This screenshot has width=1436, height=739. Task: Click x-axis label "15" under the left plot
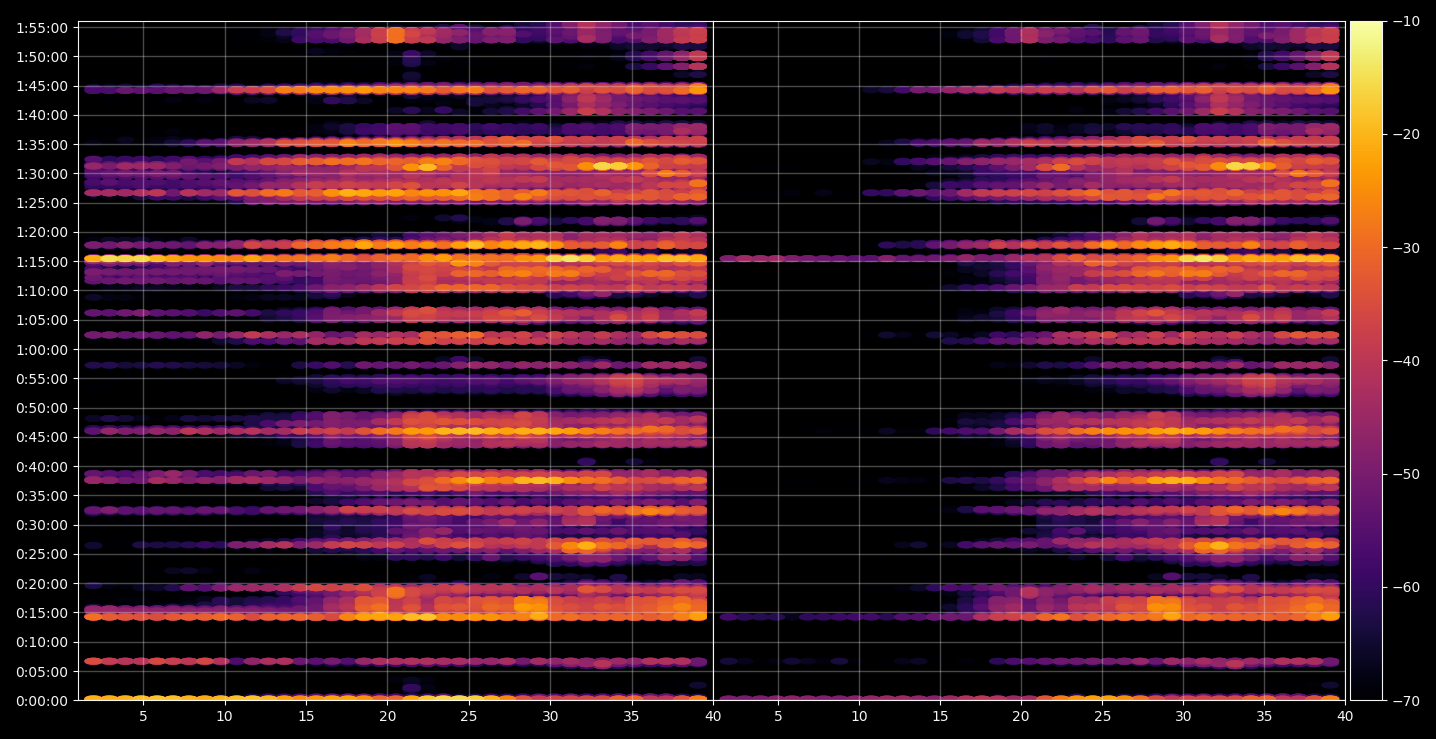pos(306,716)
